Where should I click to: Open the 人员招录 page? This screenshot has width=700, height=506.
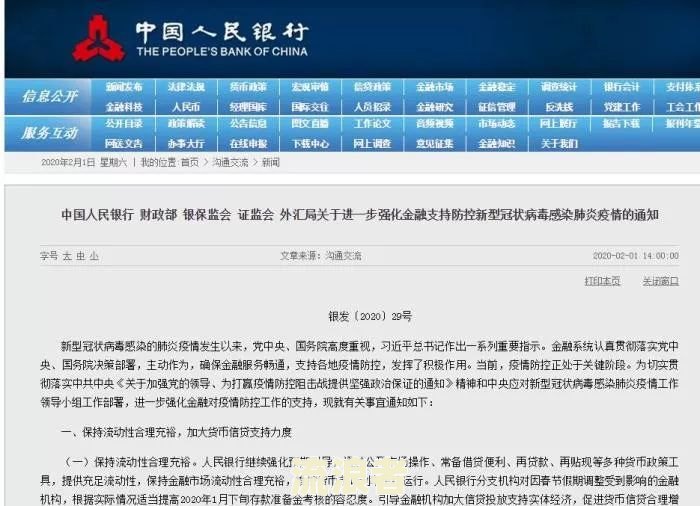(x=372, y=107)
